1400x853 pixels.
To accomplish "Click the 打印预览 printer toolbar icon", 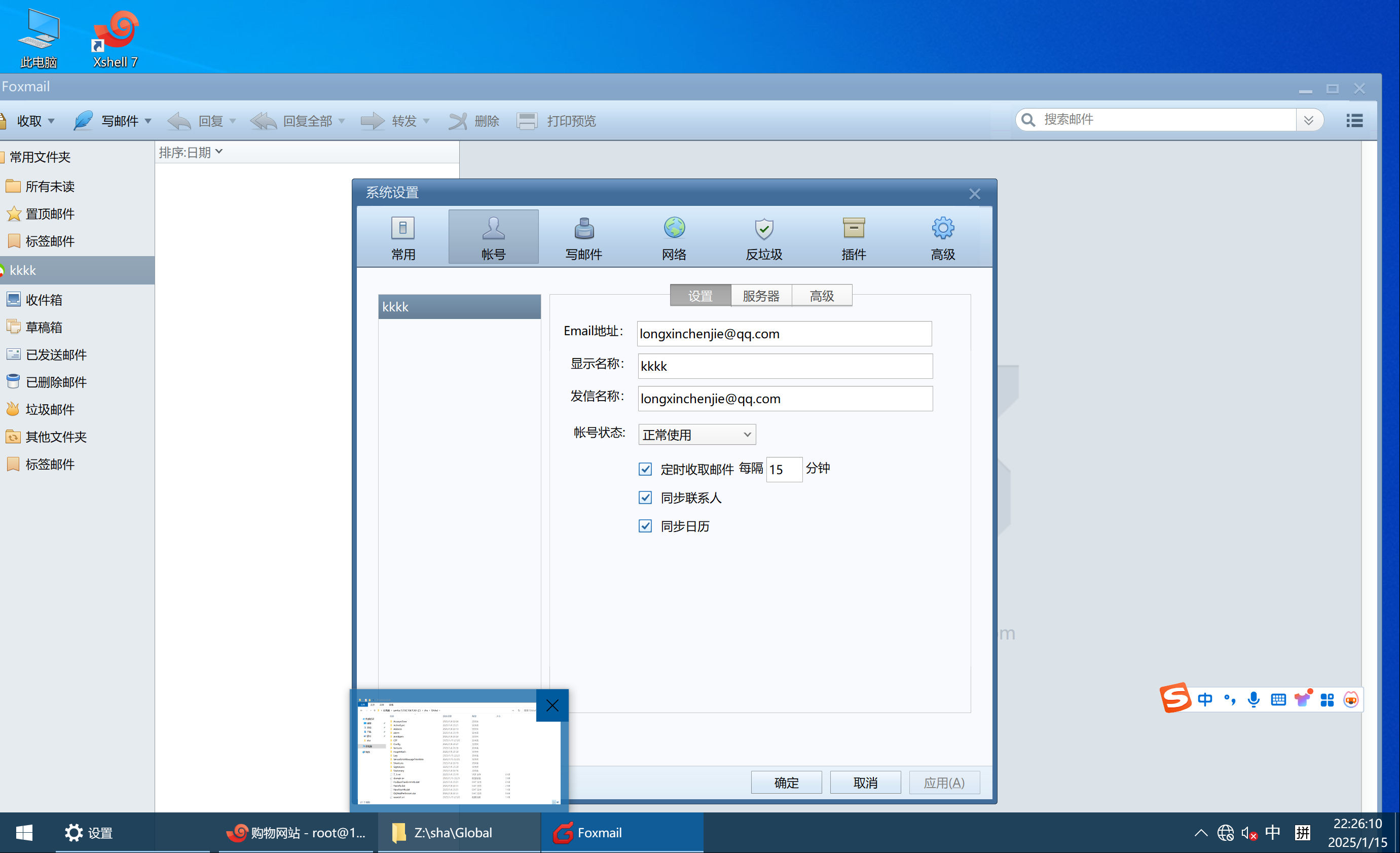I will pos(527,121).
